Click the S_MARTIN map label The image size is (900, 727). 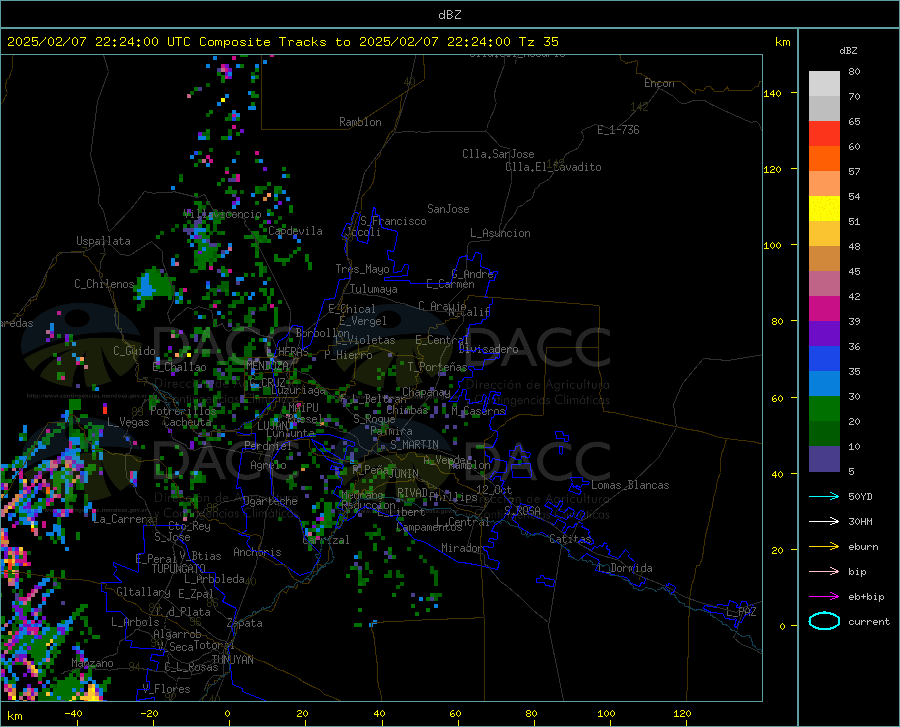coord(414,445)
